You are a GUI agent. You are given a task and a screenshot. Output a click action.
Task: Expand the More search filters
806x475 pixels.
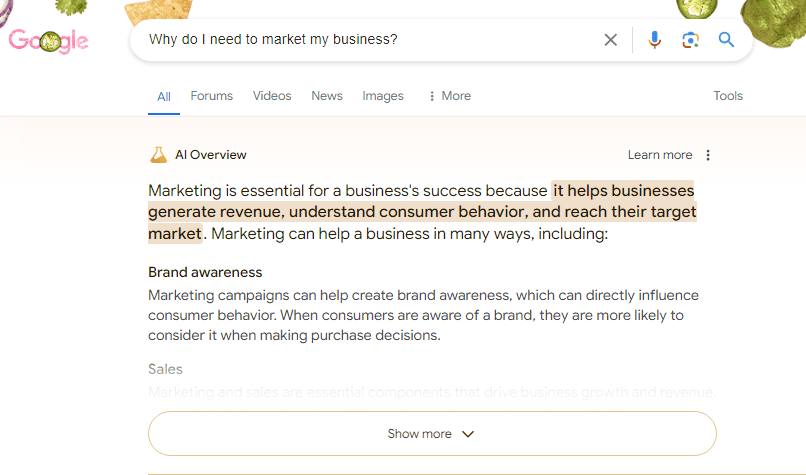pos(450,96)
